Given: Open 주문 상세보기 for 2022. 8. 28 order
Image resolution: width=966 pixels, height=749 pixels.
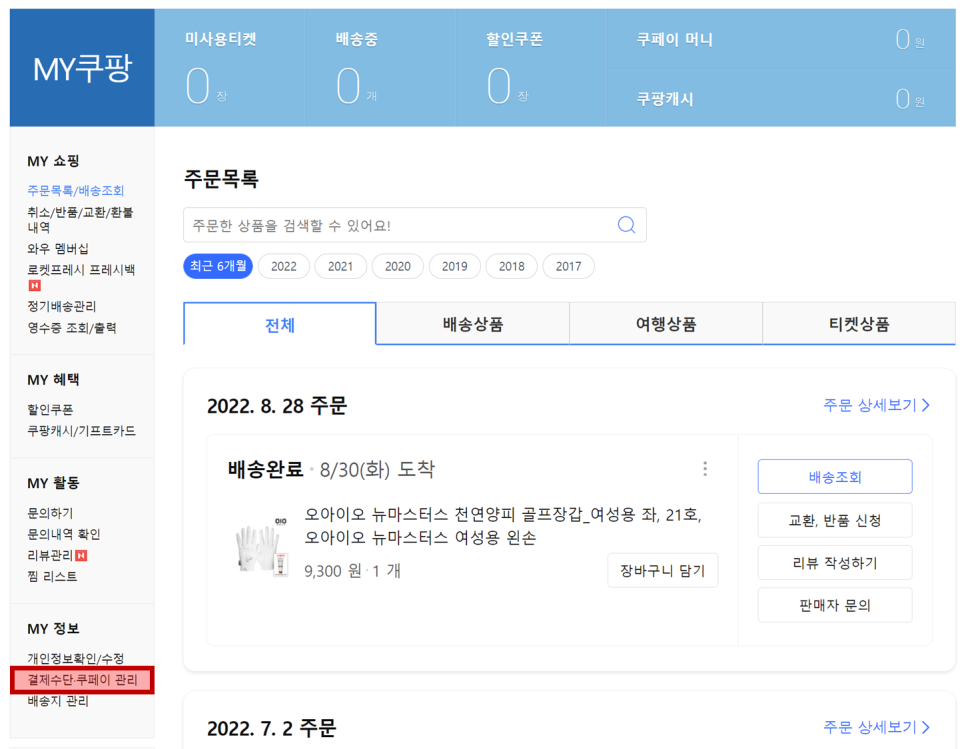Looking at the screenshot, I should (x=876, y=405).
